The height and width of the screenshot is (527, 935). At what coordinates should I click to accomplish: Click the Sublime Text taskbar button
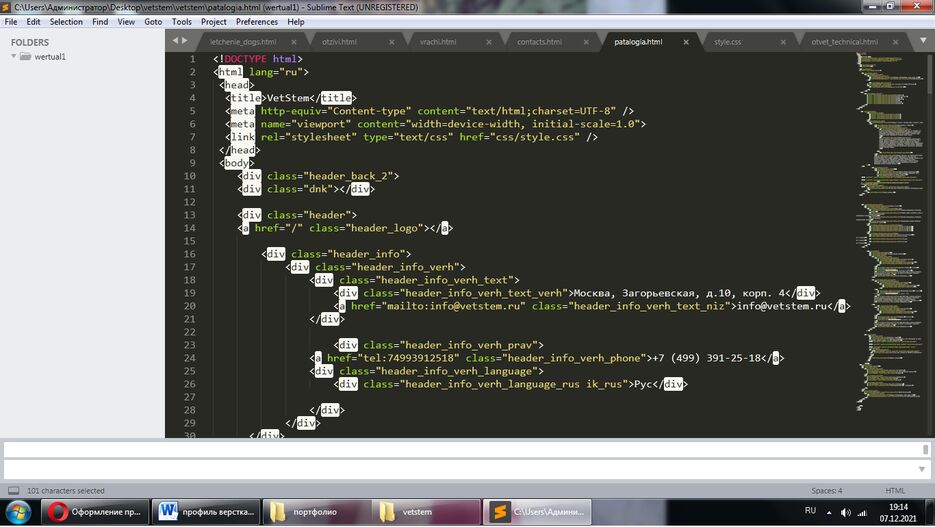(x=537, y=512)
